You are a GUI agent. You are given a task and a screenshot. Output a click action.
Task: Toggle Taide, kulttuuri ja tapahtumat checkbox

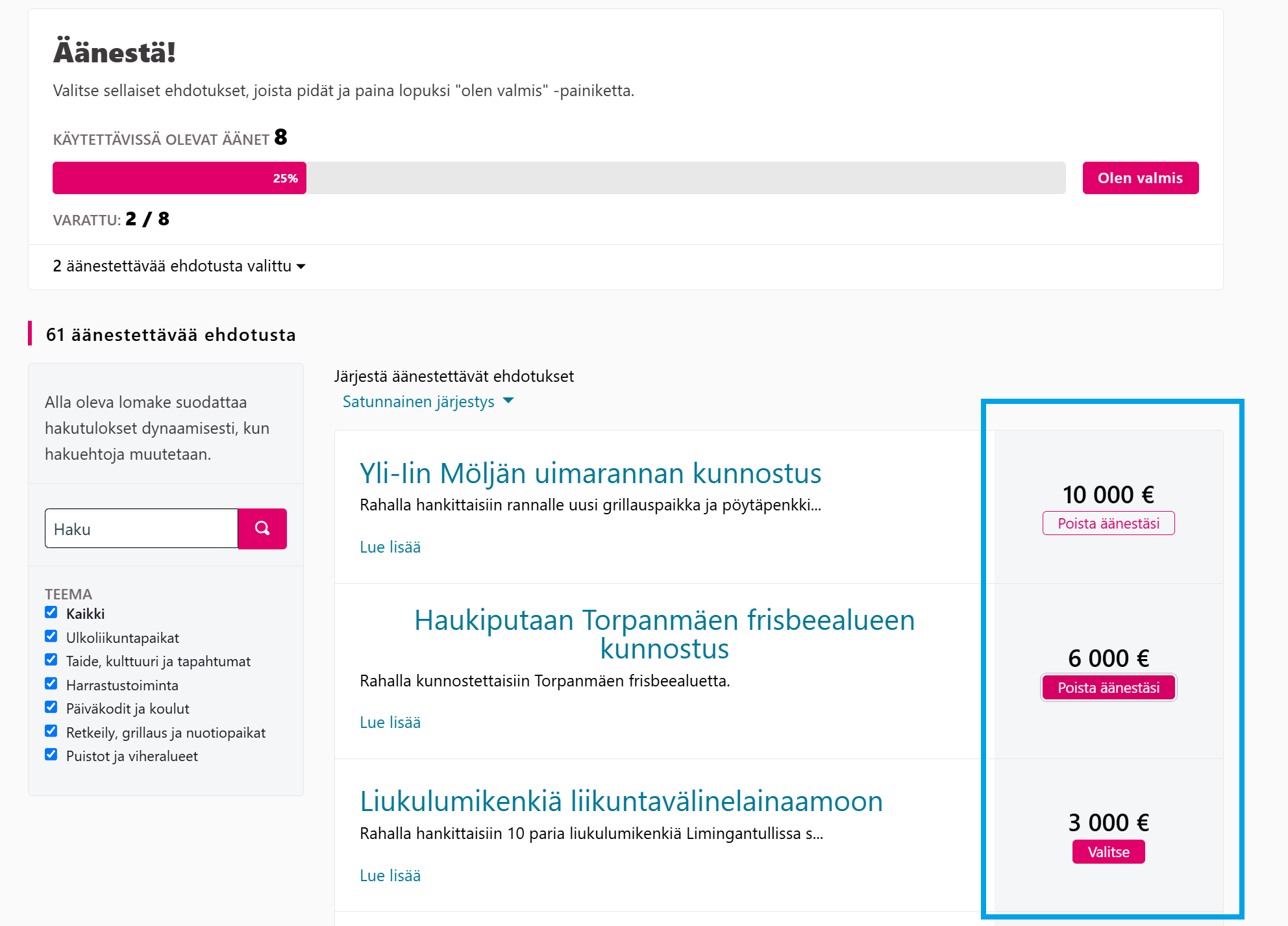point(51,660)
